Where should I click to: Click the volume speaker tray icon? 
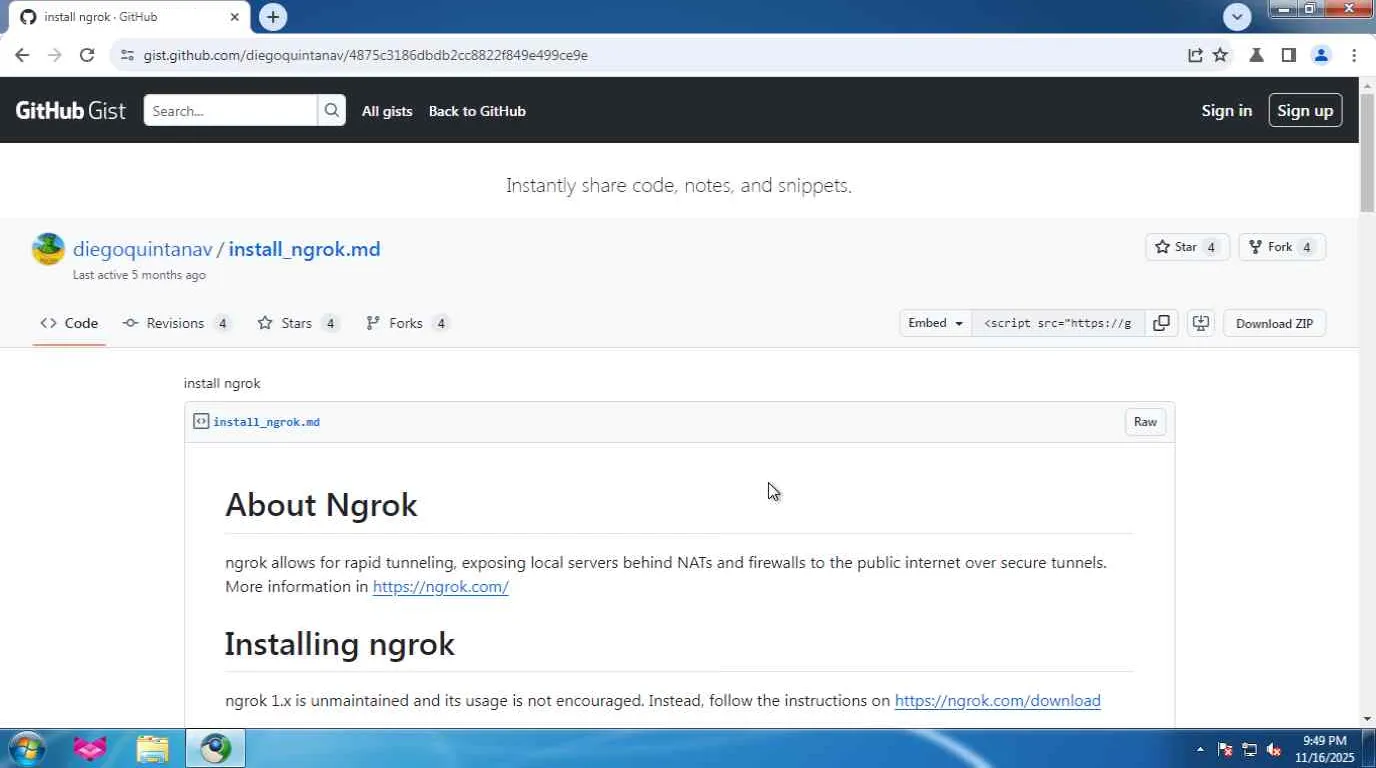pos(1274,749)
